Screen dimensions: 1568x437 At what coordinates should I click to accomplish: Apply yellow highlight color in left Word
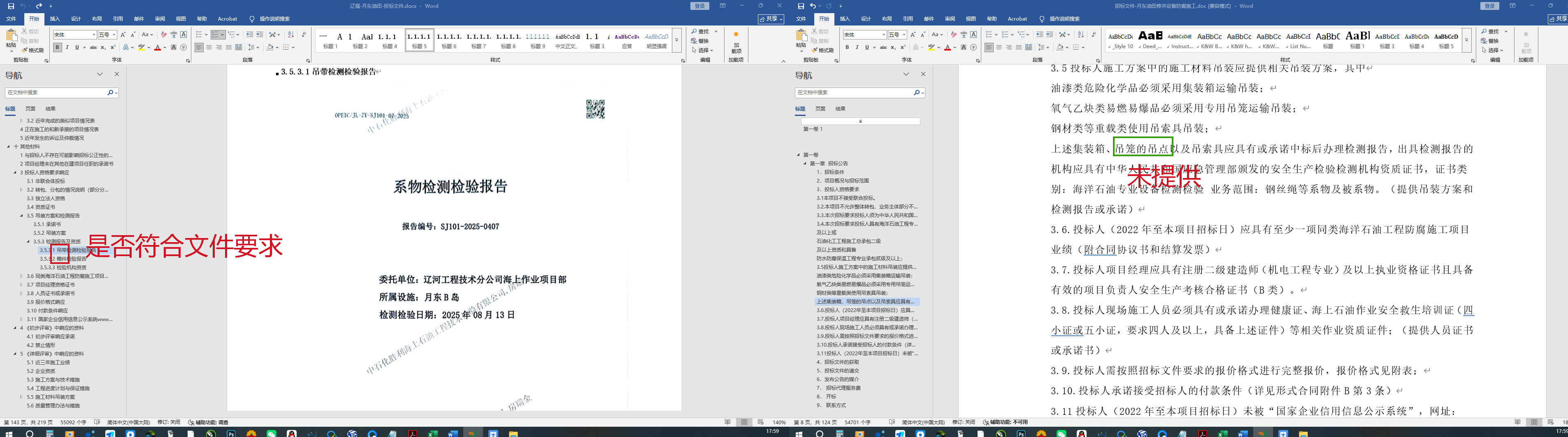[141, 47]
